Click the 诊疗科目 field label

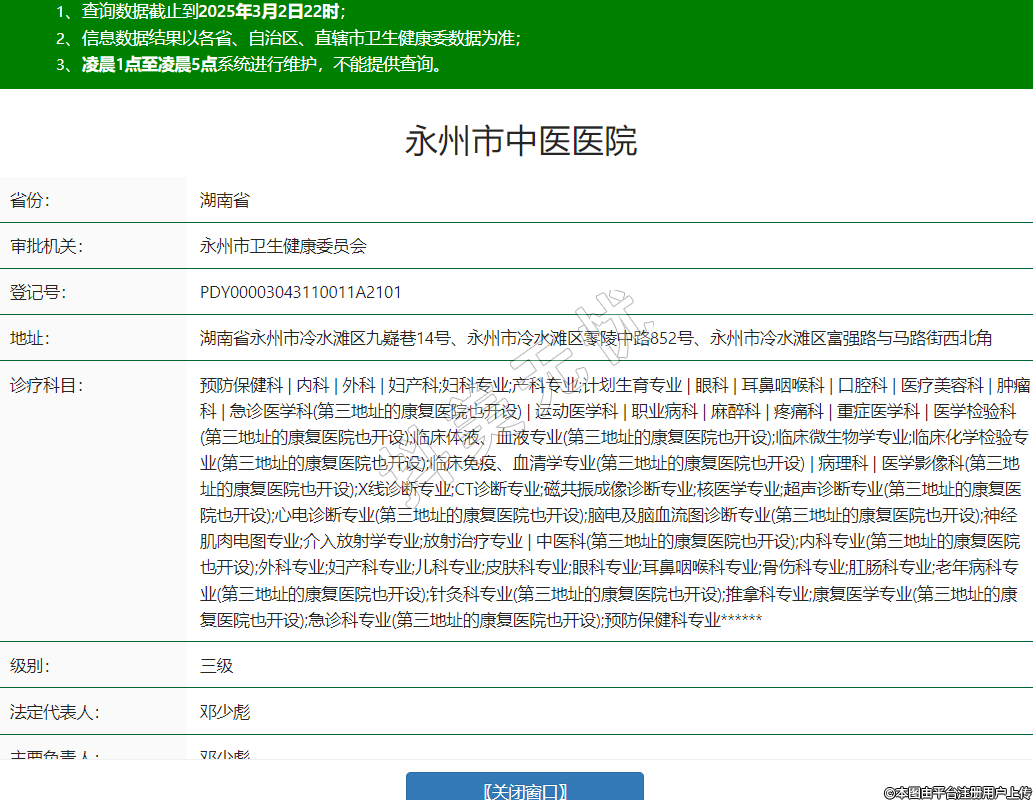point(46,385)
